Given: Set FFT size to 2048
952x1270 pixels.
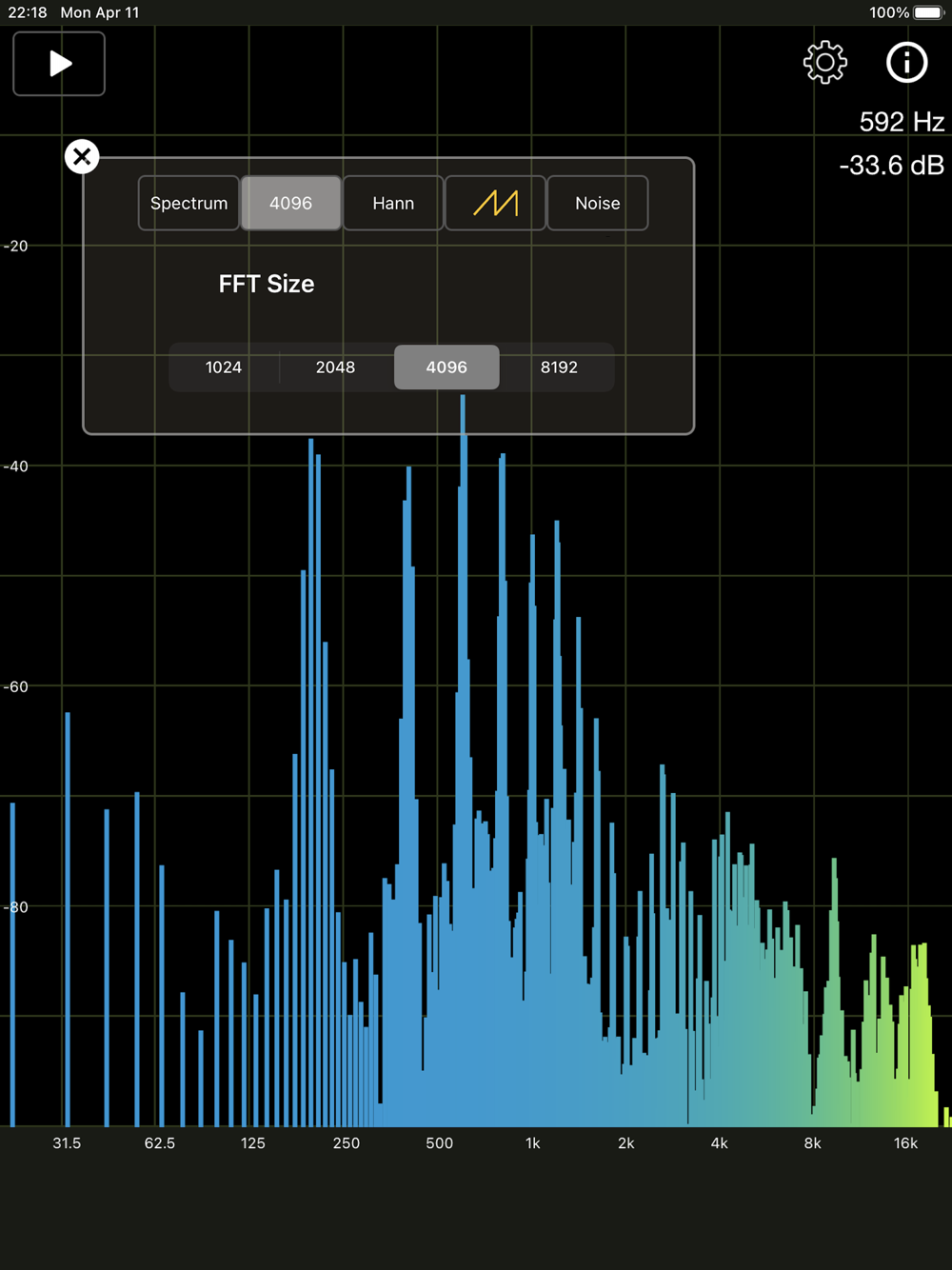Looking at the screenshot, I should pyautogui.click(x=335, y=367).
